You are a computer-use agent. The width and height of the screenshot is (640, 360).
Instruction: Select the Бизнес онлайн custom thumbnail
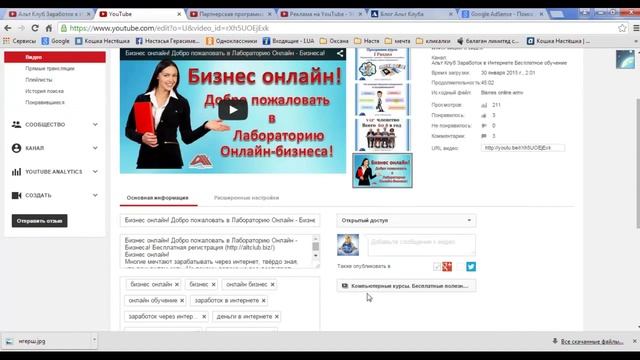pyautogui.click(x=382, y=171)
